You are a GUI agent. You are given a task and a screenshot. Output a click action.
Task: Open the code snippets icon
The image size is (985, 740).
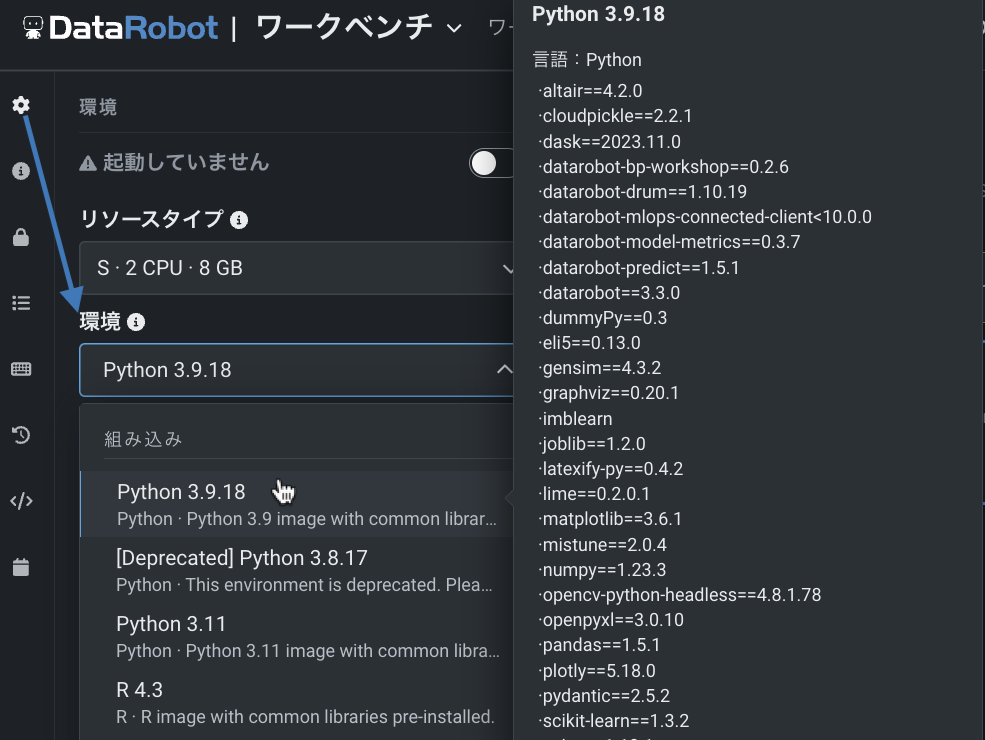pos(21,501)
